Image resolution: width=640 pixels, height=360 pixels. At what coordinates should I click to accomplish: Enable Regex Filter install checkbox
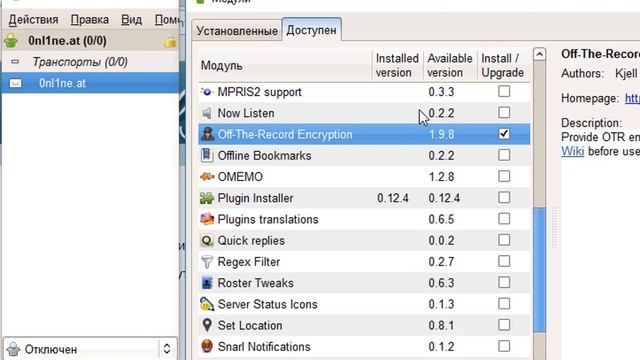pos(504,261)
